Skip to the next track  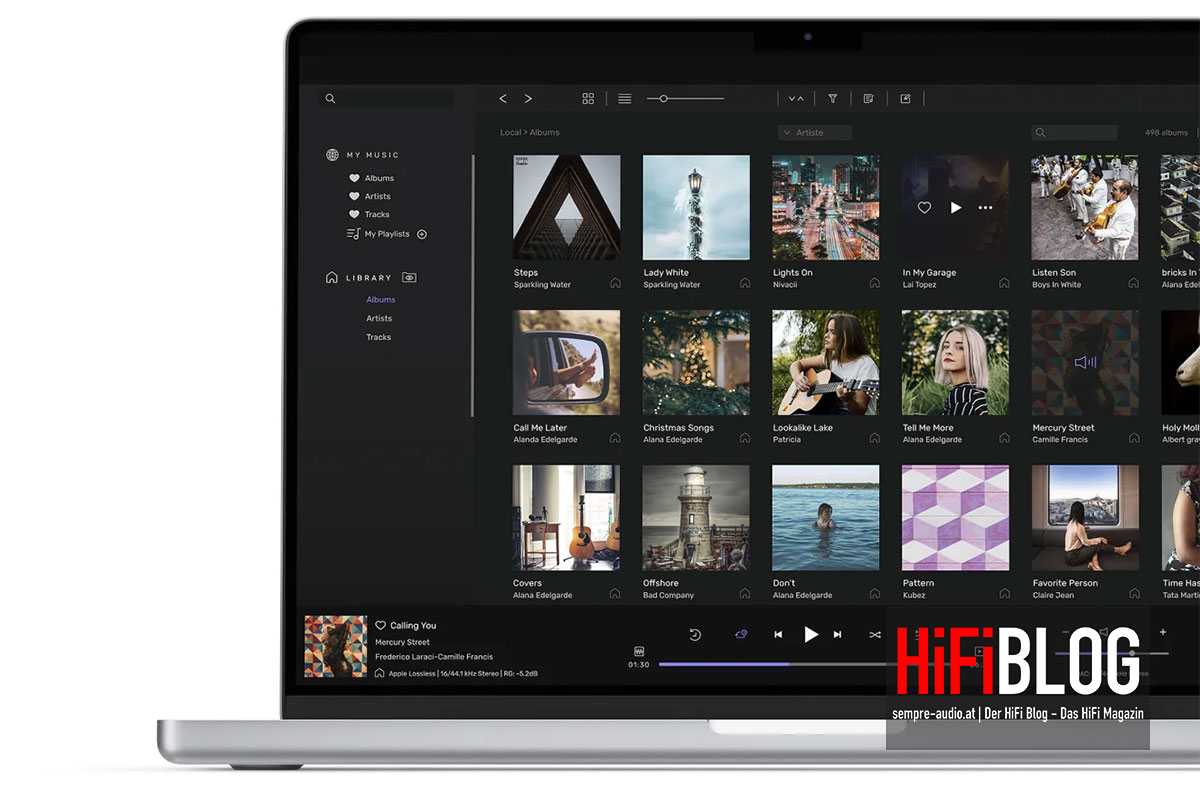(x=838, y=634)
